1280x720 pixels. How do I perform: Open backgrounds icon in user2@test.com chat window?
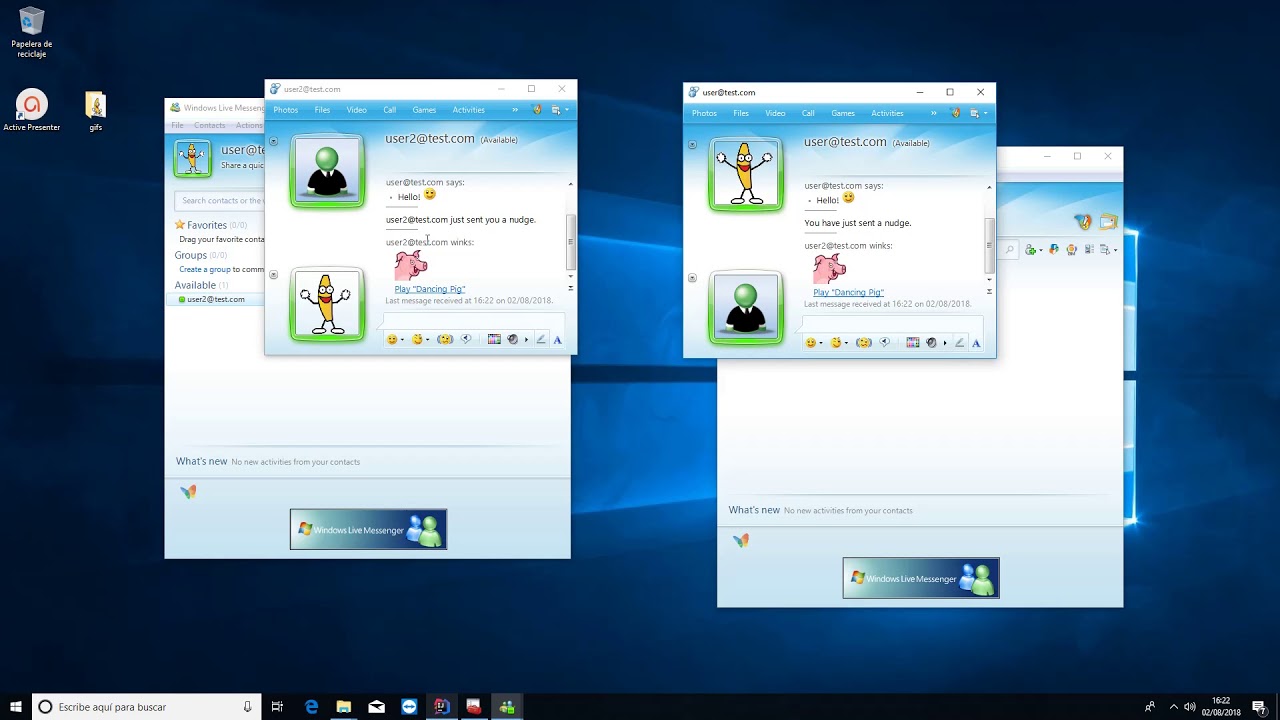pyautogui.click(x=494, y=340)
